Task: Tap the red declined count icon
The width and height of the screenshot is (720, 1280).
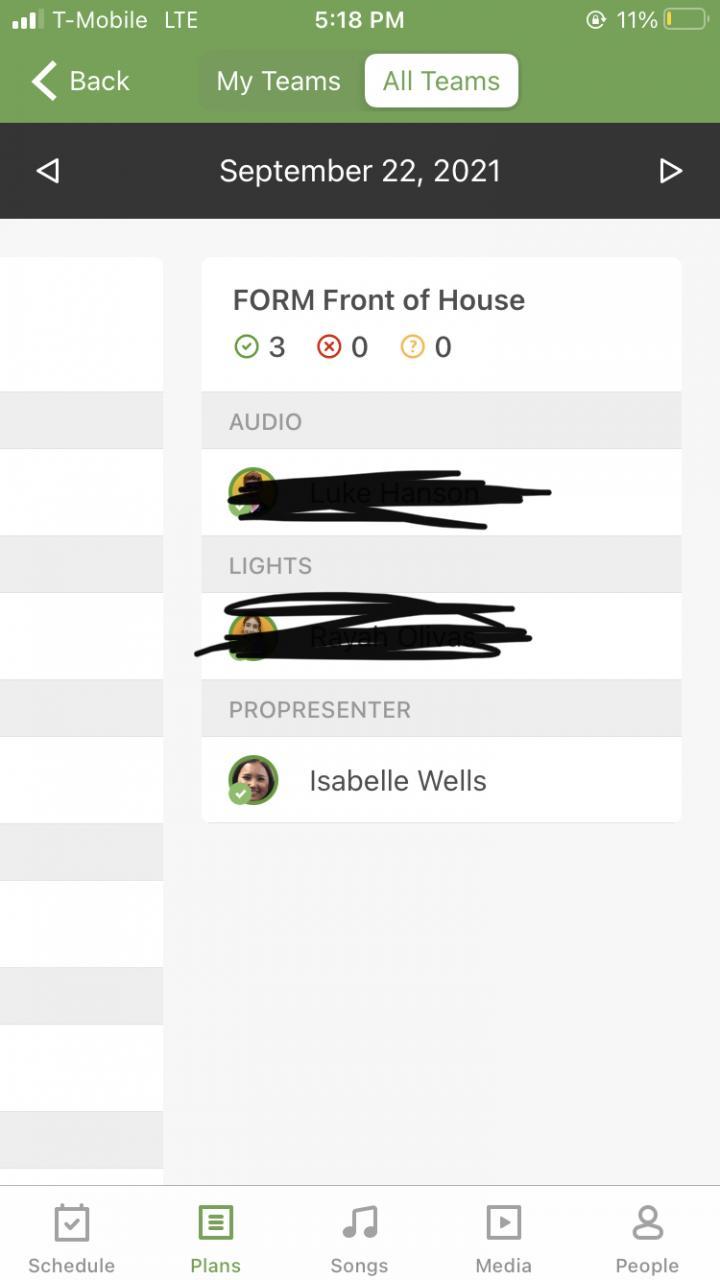Action: coord(329,347)
